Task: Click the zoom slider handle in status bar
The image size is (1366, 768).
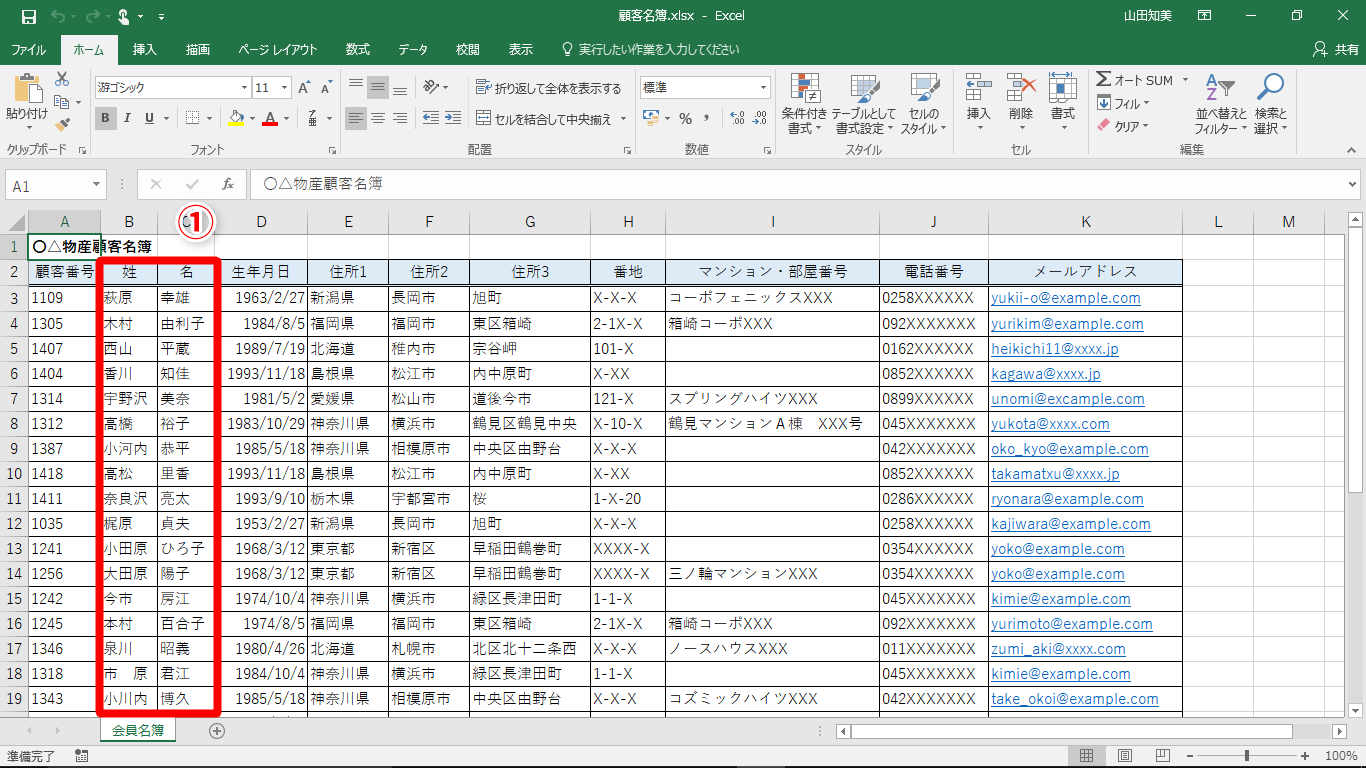Action: pyautogui.click(x=1246, y=756)
